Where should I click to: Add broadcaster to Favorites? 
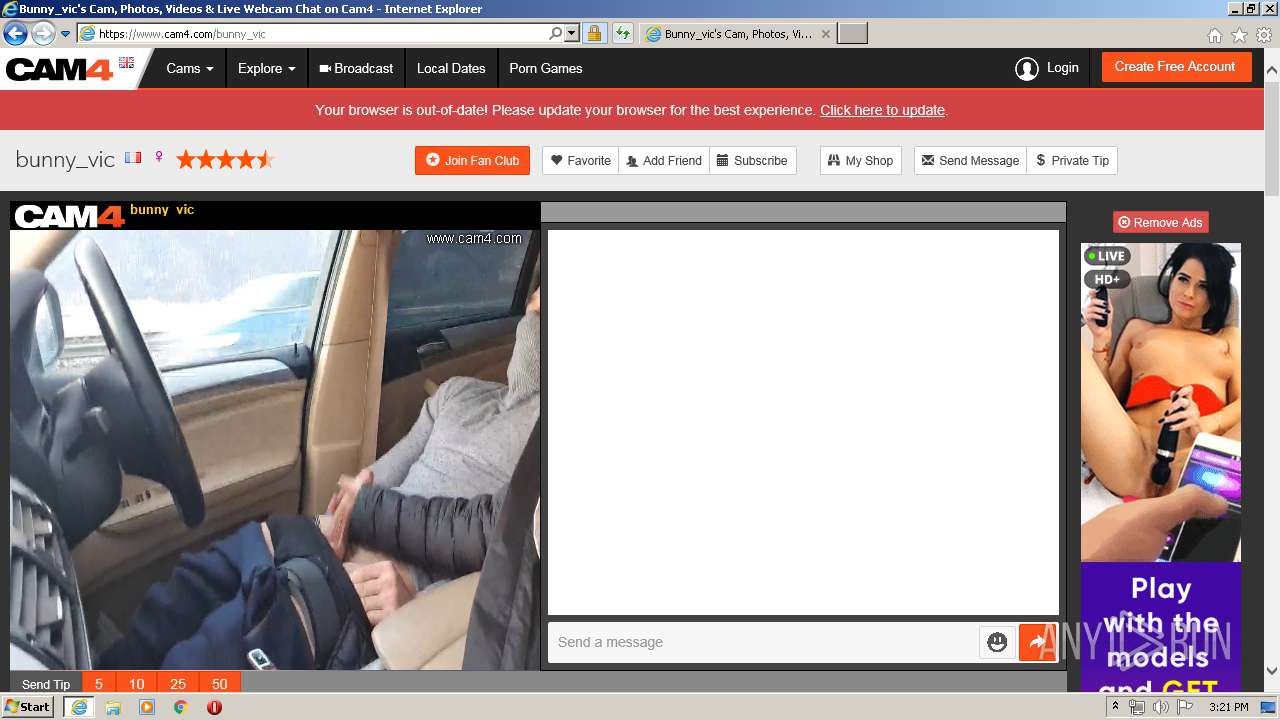tap(581, 160)
